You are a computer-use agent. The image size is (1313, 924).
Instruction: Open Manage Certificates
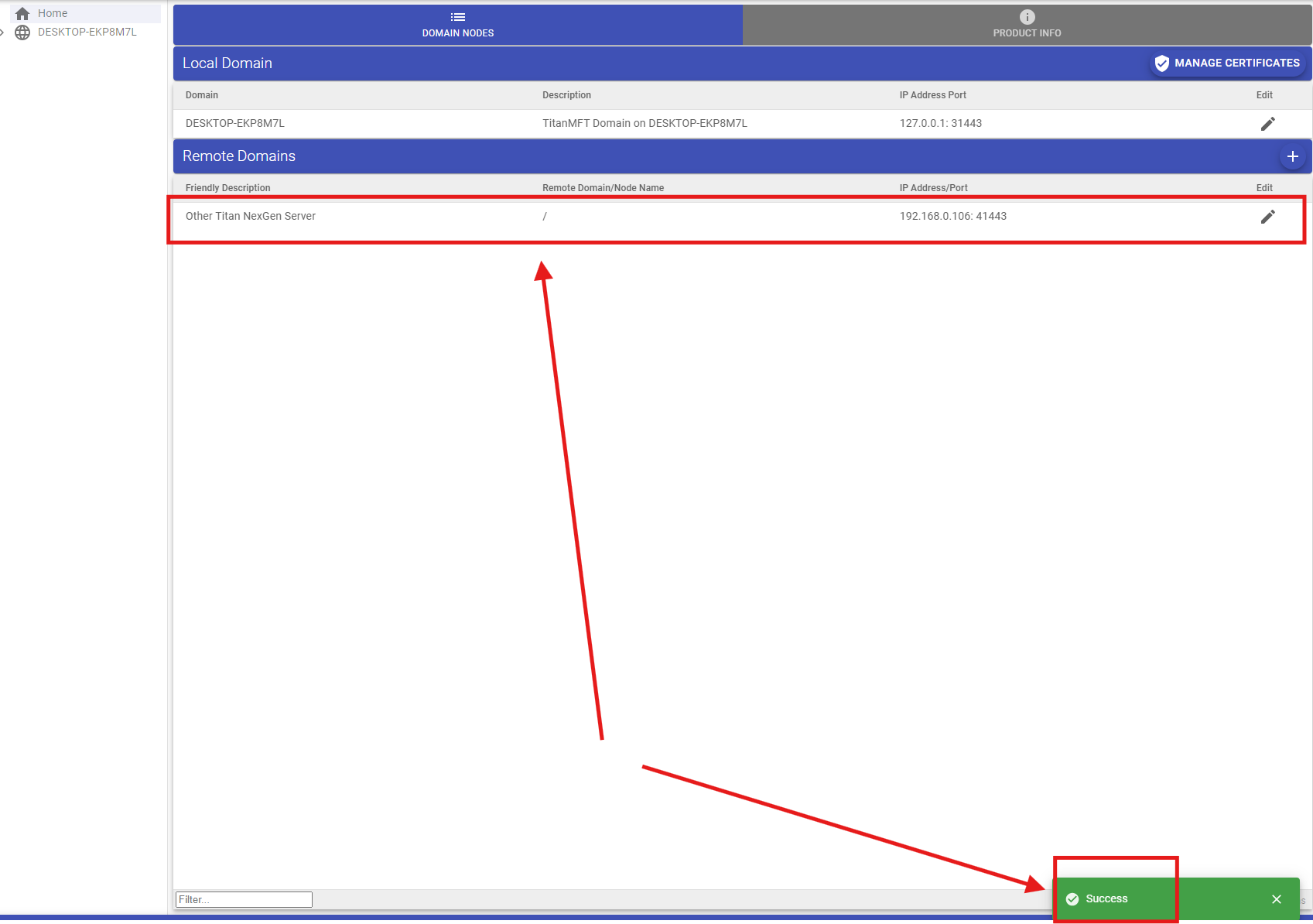[x=1226, y=63]
